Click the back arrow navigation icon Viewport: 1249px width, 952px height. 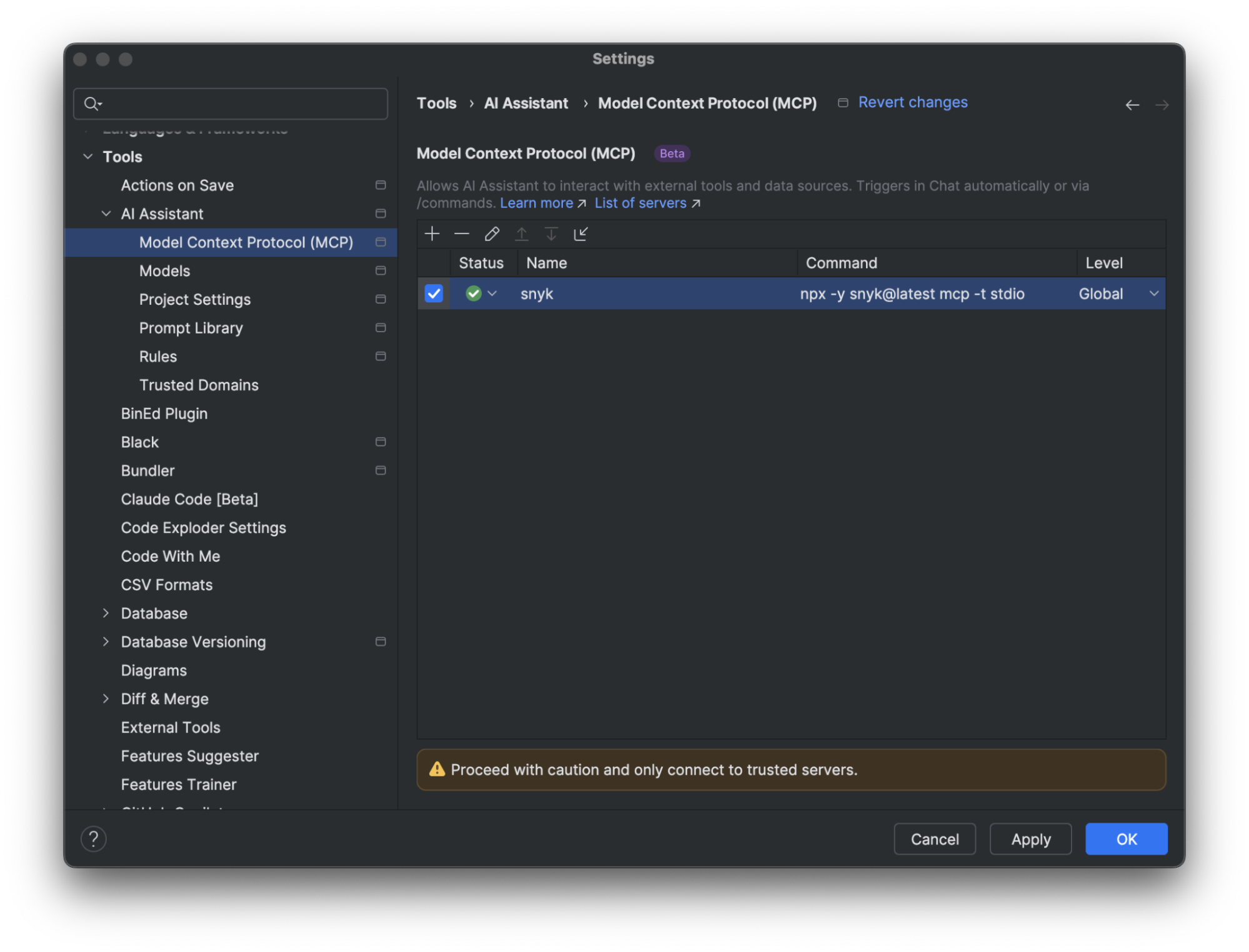[1132, 105]
